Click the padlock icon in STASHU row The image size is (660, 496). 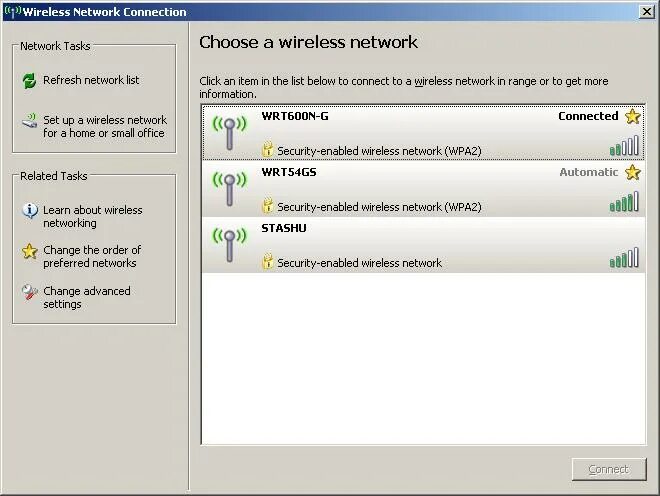(x=267, y=261)
